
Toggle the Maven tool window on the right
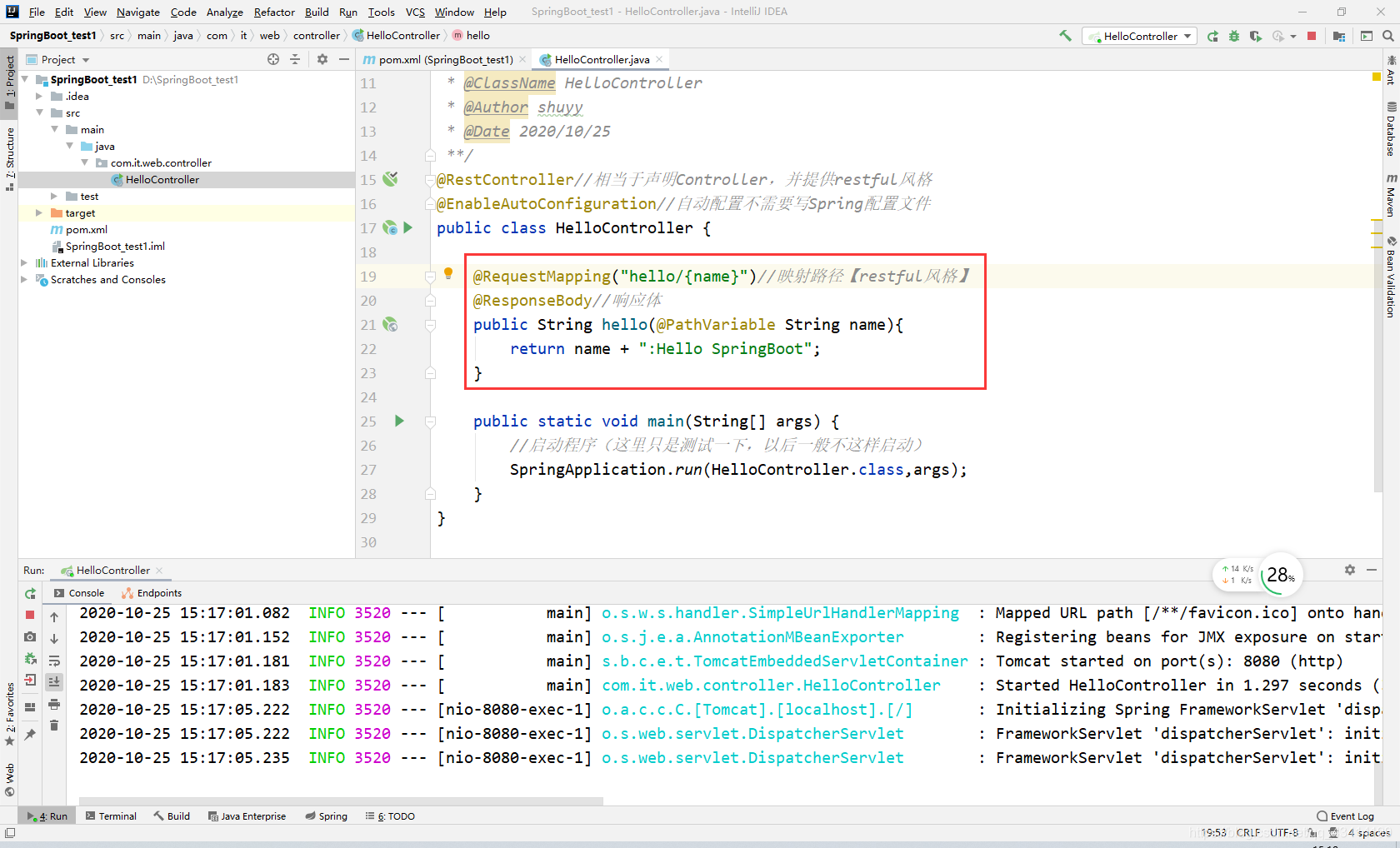point(1391,195)
